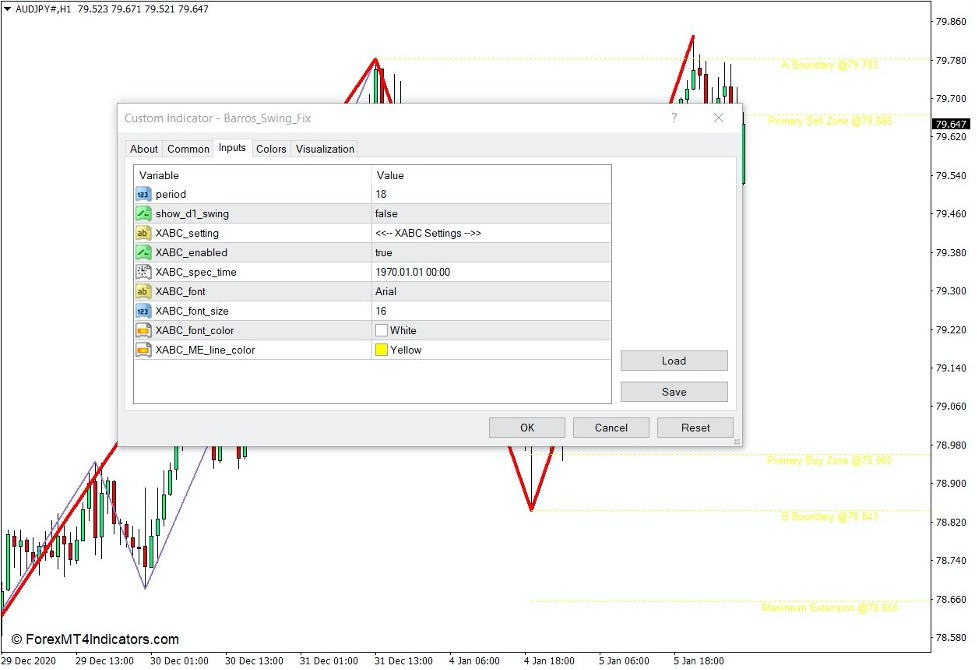The height and width of the screenshot is (670, 977).
Task: Click the palette icon beside XABC_font_color
Action: pyautogui.click(x=142, y=330)
